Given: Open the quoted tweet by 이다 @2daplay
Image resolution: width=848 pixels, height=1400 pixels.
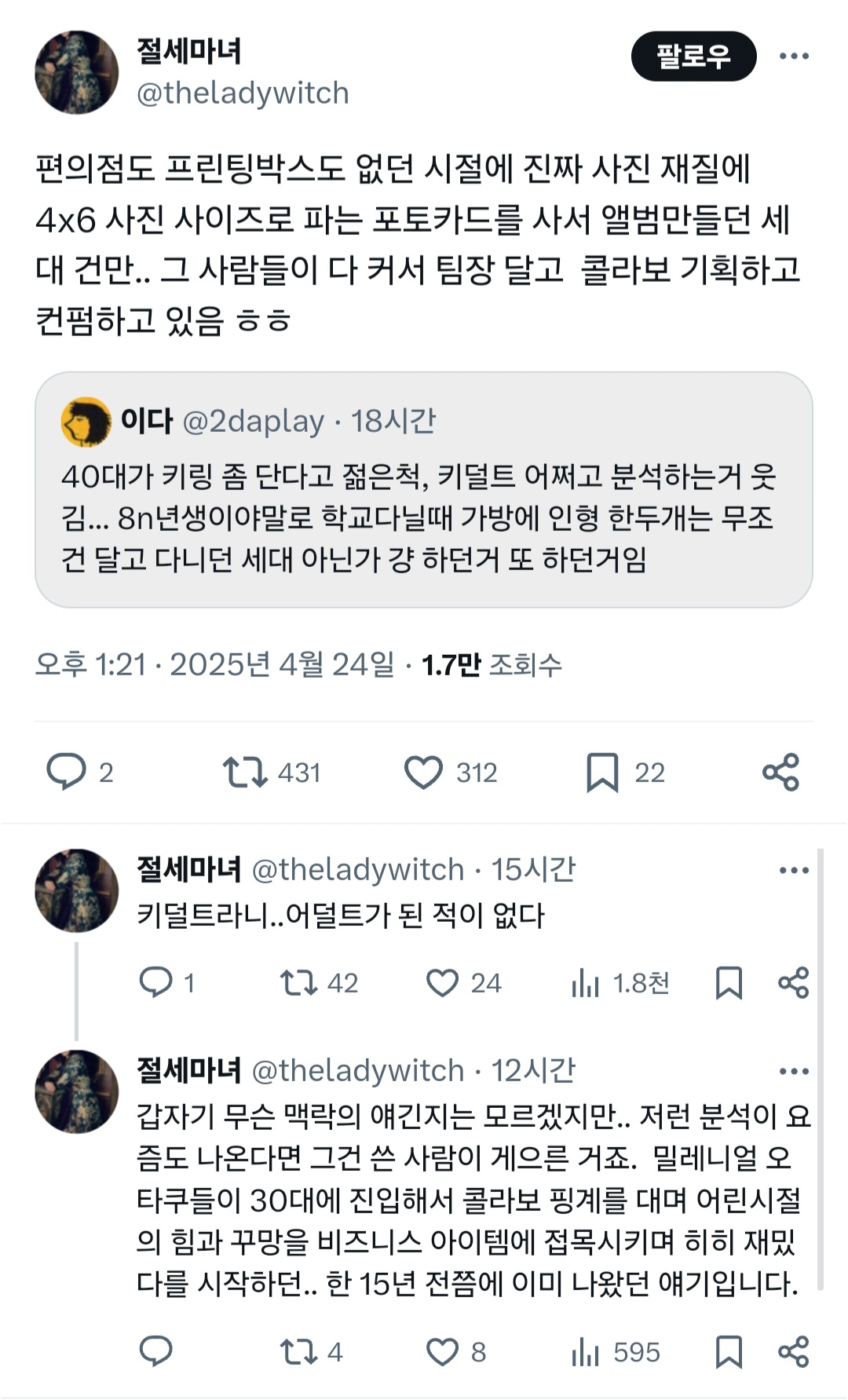Looking at the screenshot, I should click(x=423, y=489).
